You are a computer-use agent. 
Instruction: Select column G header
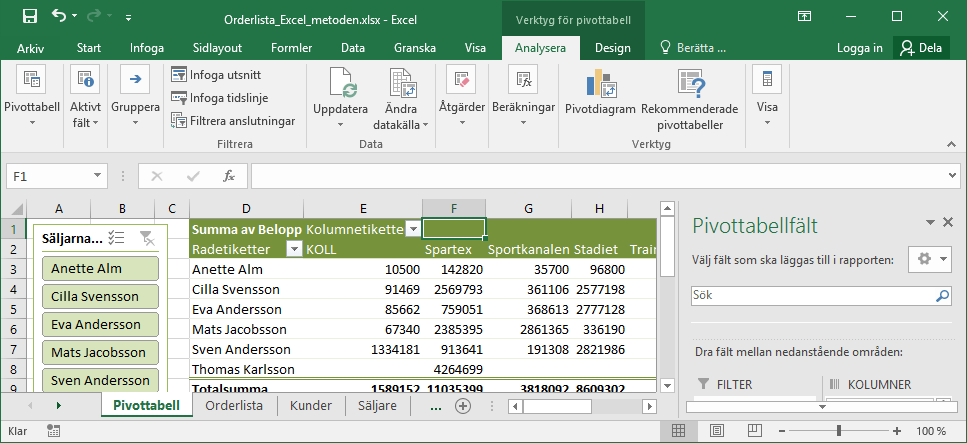[x=528, y=209]
